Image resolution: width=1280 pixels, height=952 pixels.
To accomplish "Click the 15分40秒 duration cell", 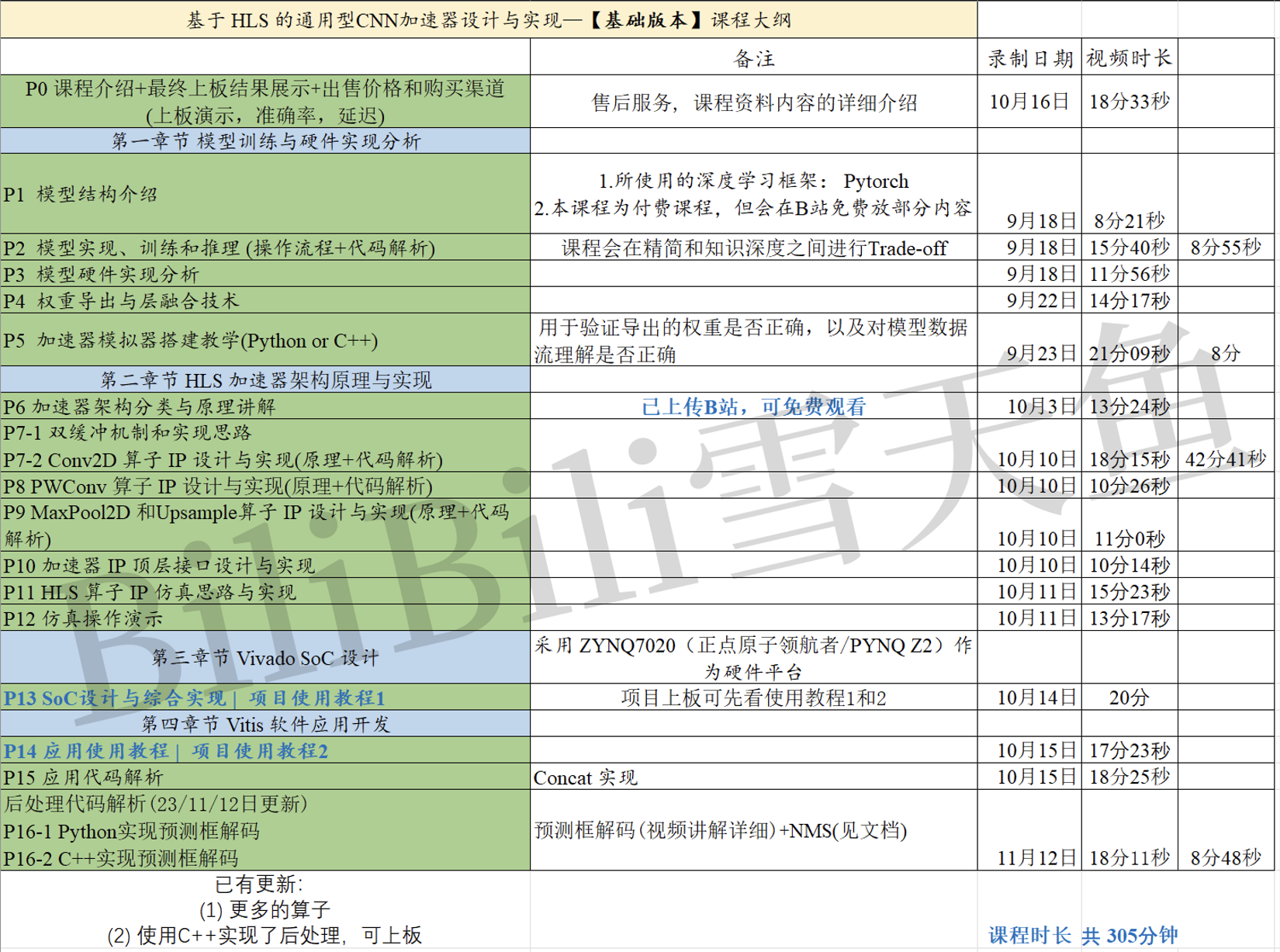I will [x=1130, y=248].
